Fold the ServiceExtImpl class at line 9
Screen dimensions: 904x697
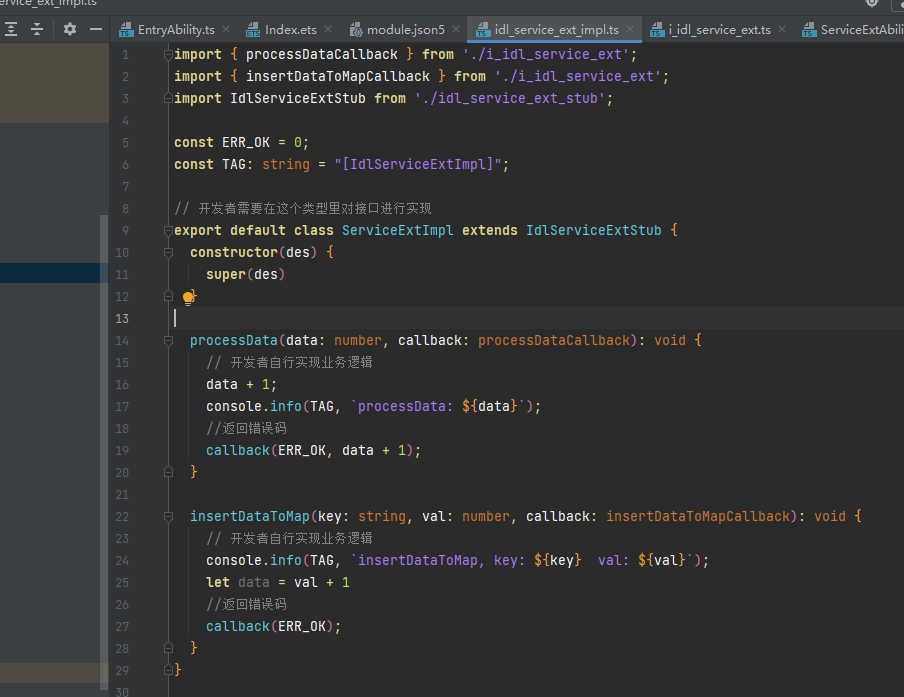click(x=167, y=231)
